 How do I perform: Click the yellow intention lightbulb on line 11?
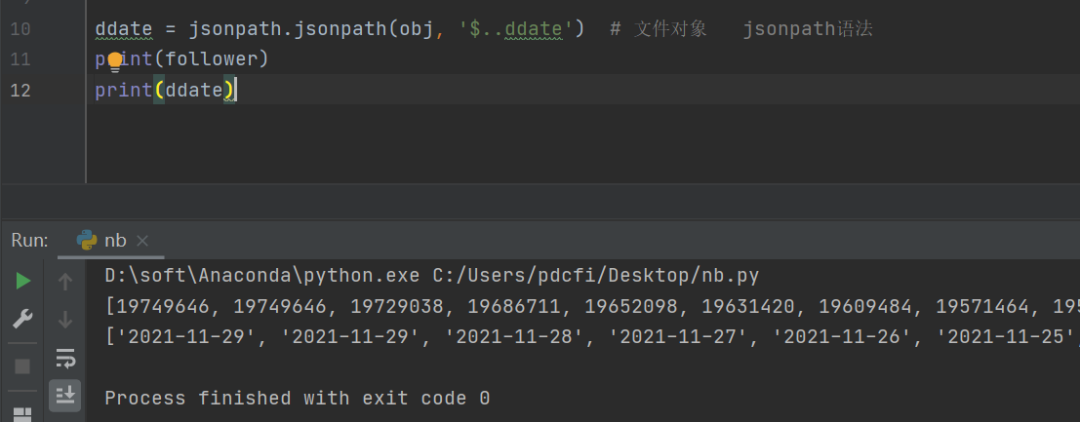pyautogui.click(x=115, y=62)
